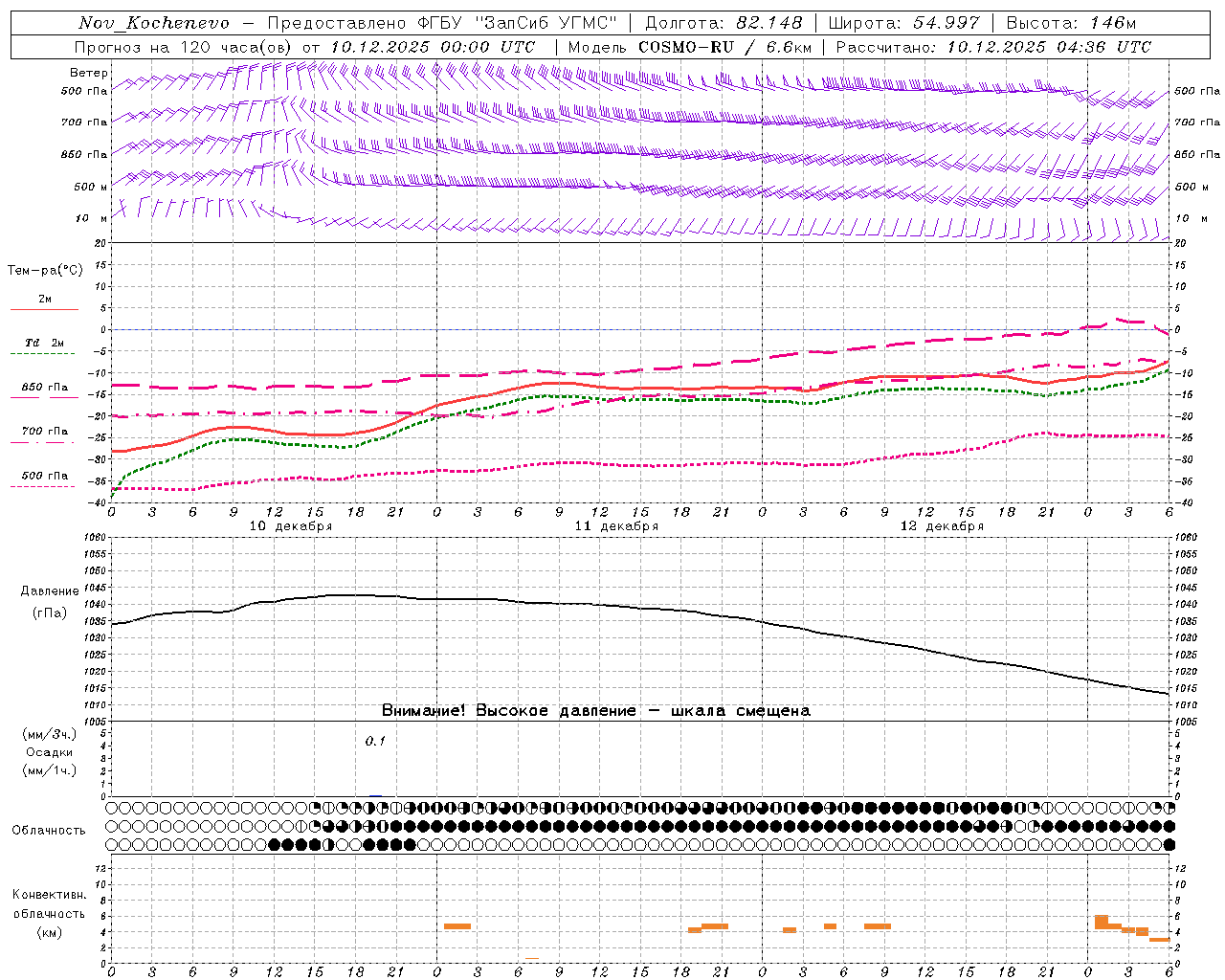1225x980 pixels.
Task: Click the 0.1 precipitation value
Action: pyautogui.click(x=375, y=741)
